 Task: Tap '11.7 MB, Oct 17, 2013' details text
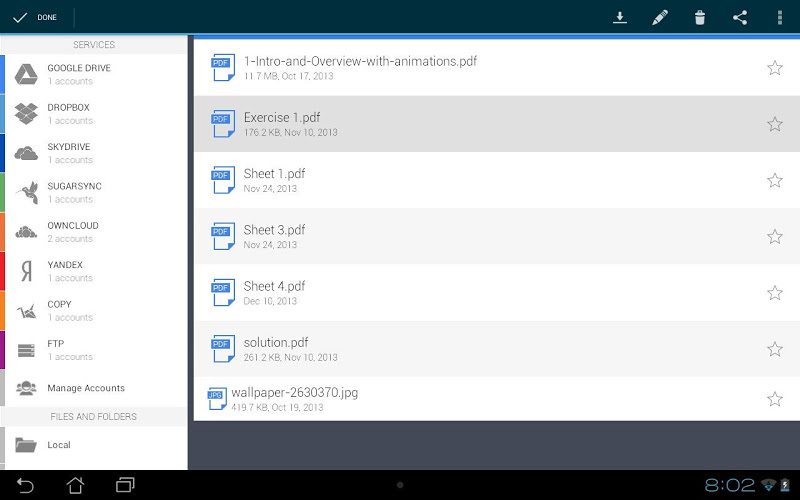click(288, 76)
